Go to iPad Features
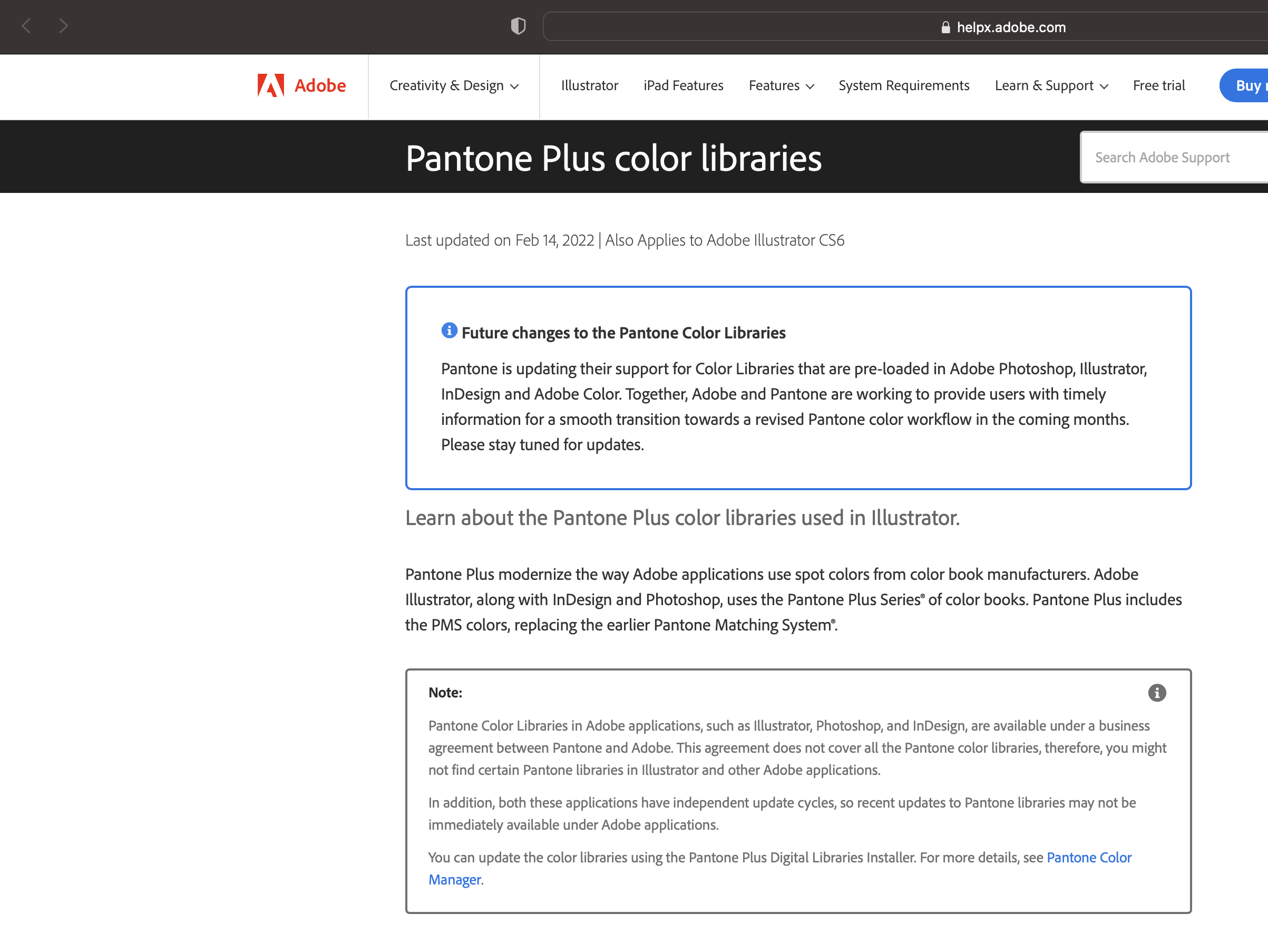The width and height of the screenshot is (1268, 952). point(684,85)
